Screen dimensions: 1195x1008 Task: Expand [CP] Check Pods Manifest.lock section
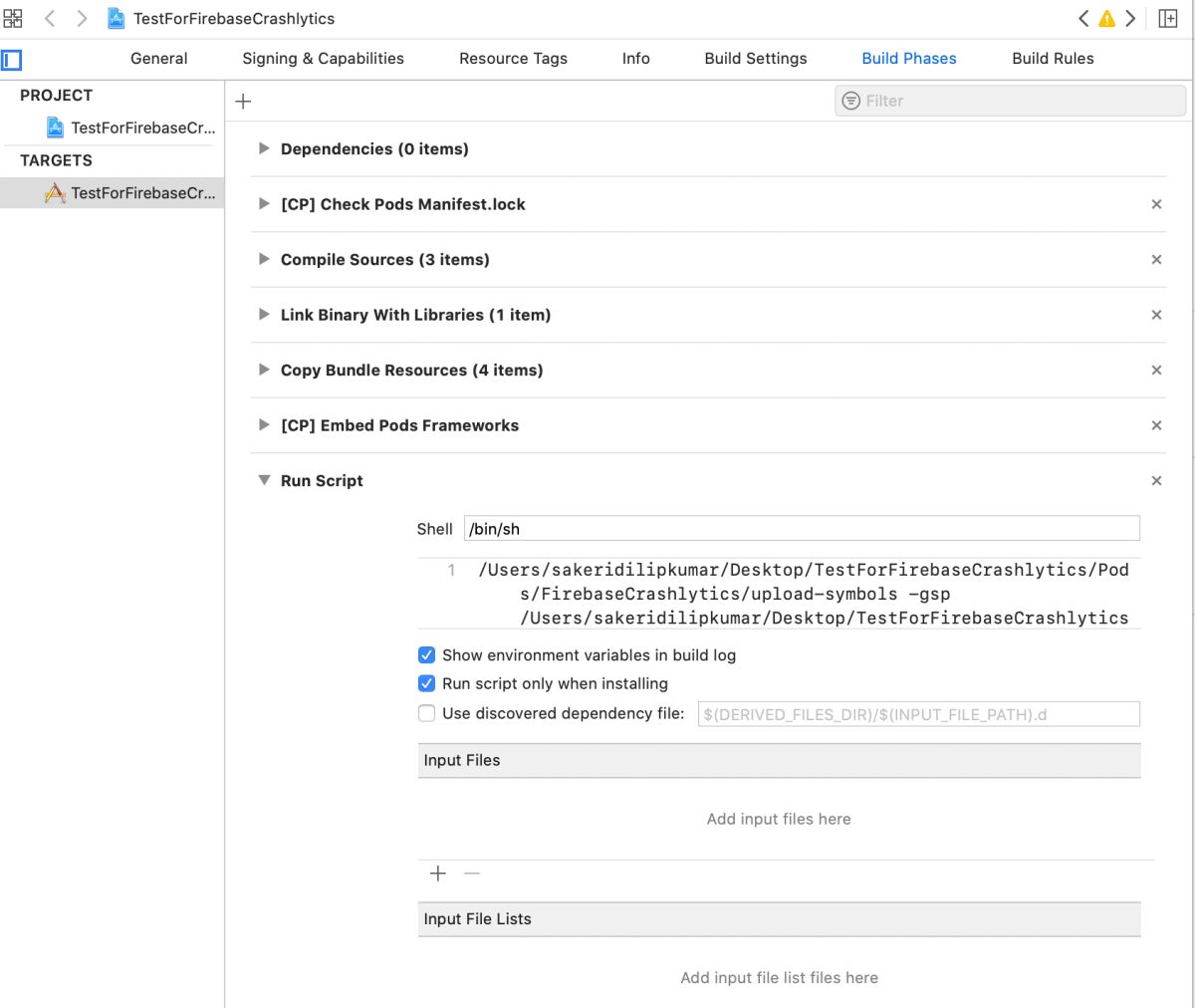click(264, 204)
